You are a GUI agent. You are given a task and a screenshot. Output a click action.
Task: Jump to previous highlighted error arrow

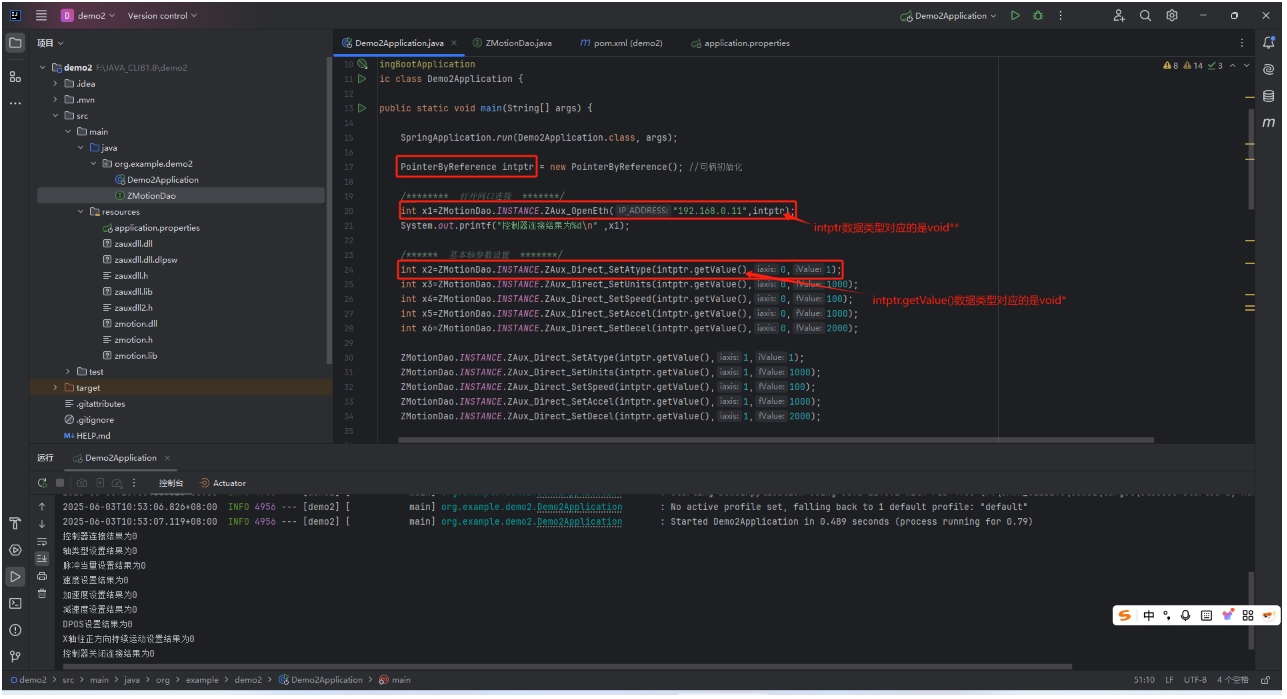click(x=1232, y=65)
